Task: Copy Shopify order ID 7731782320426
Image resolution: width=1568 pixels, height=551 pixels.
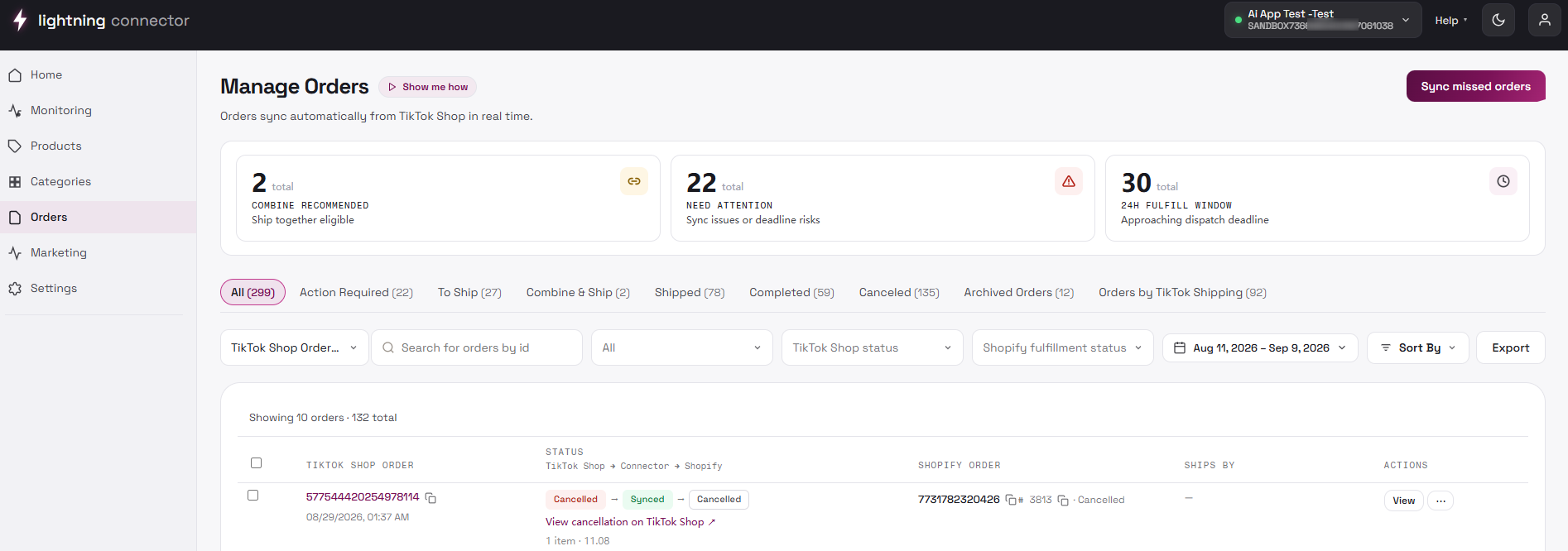Action: (x=1011, y=500)
